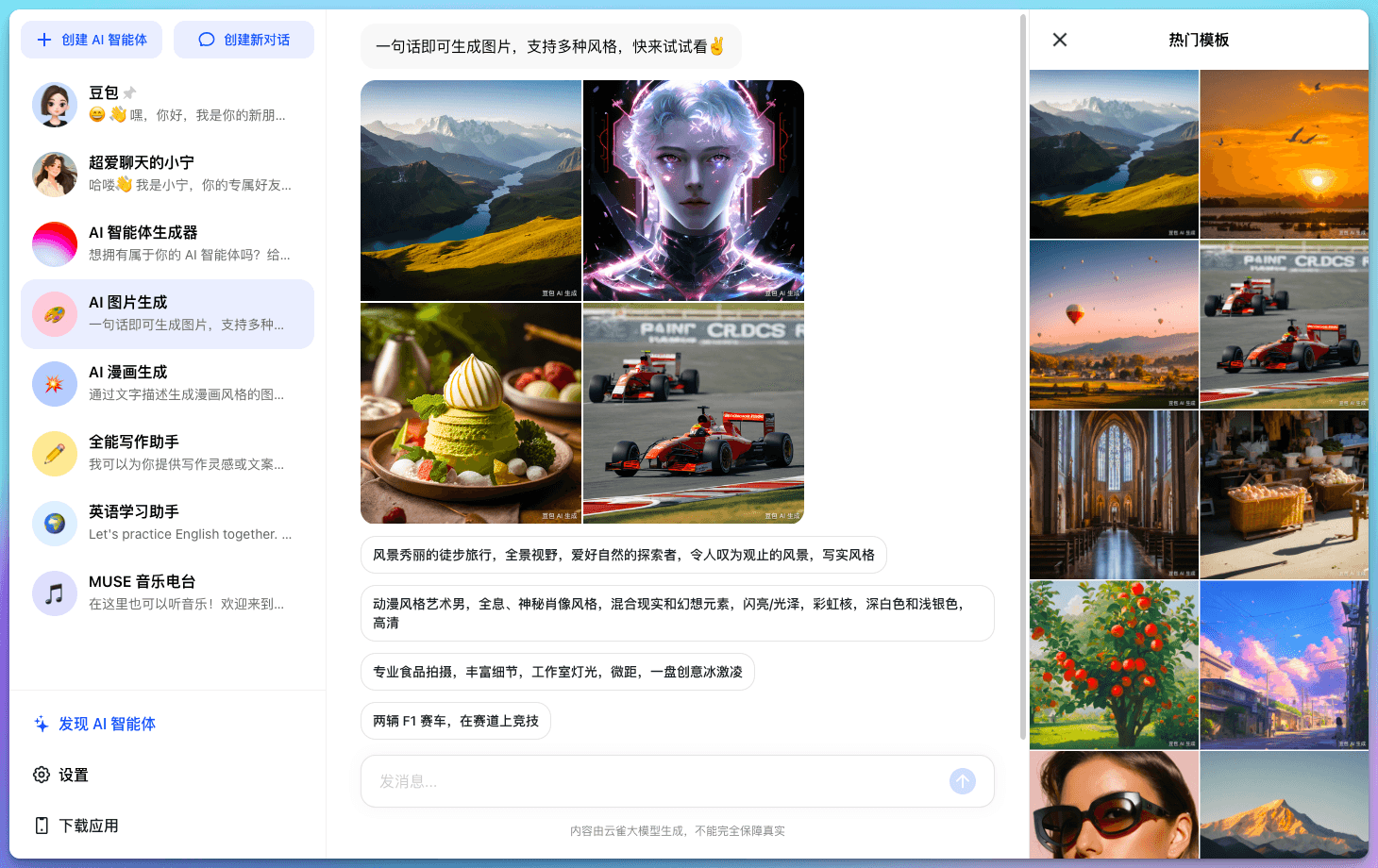Open 设置 menu entry
This screenshot has width=1378, height=868.
coord(74,775)
